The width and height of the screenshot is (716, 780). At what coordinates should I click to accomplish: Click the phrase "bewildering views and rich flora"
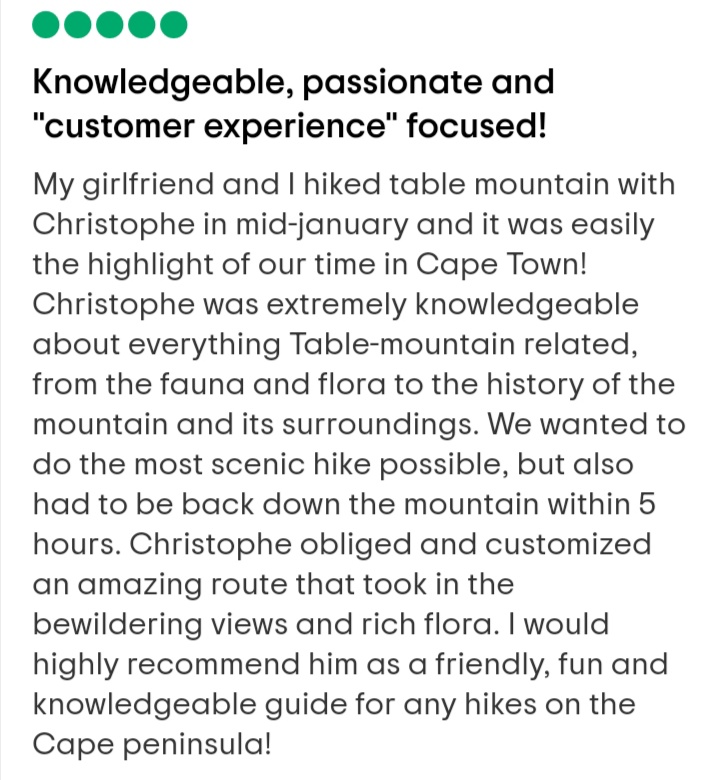tap(263, 624)
